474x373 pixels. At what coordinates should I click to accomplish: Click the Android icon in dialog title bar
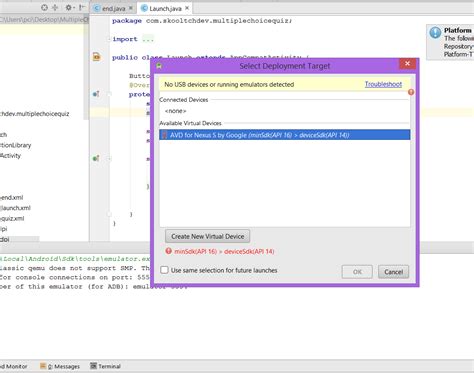(x=159, y=66)
